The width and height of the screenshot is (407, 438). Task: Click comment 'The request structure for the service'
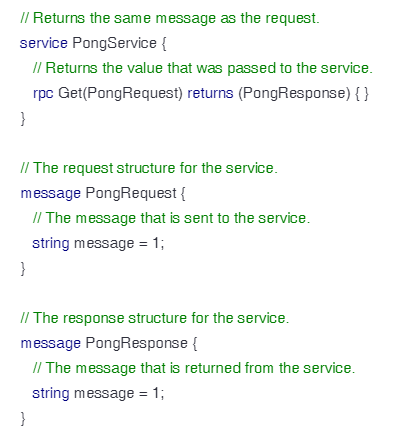click(149, 168)
